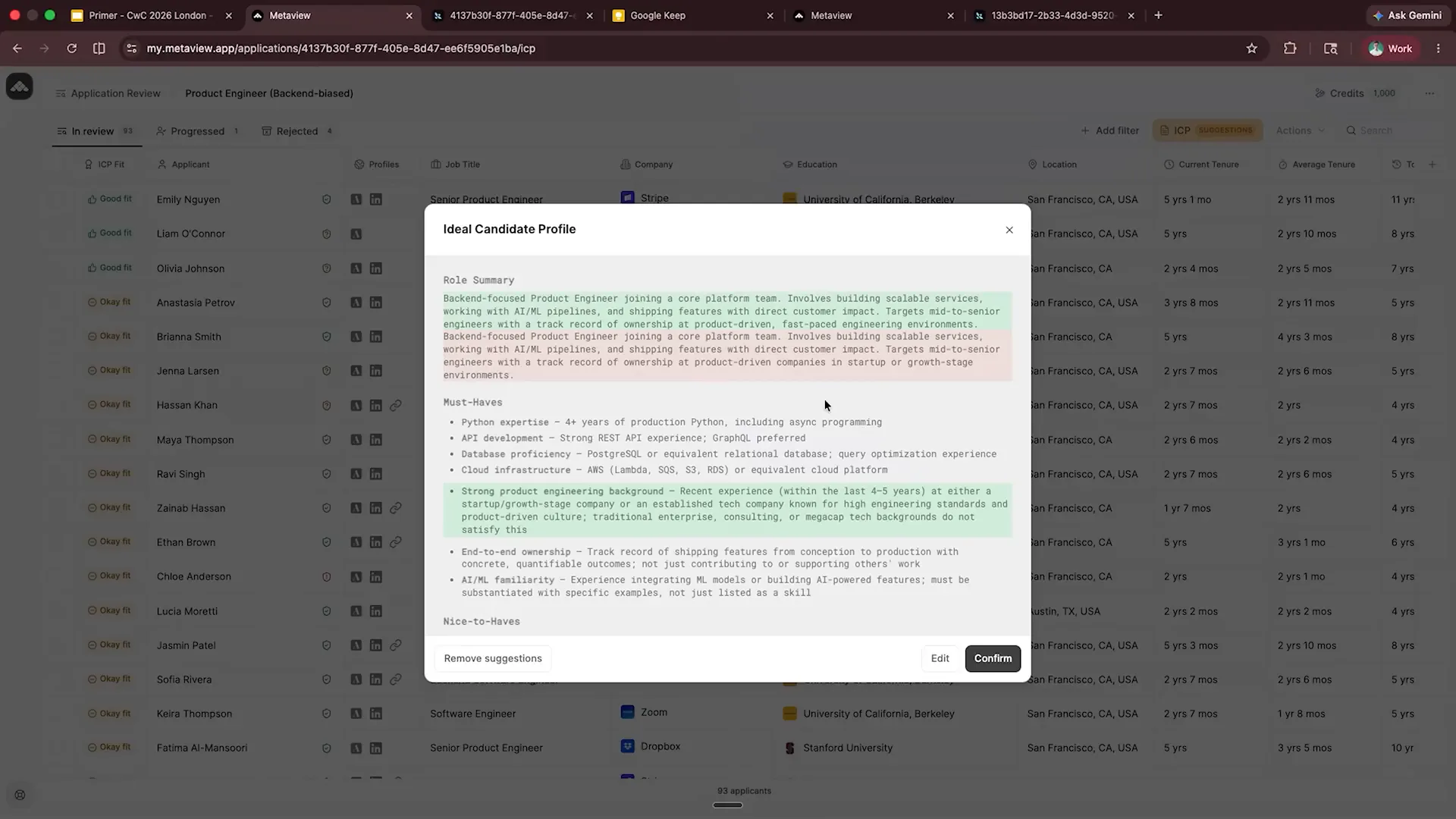Click Stanford University education cell
The height and width of the screenshot is (819, 1456).
point(838,748)
